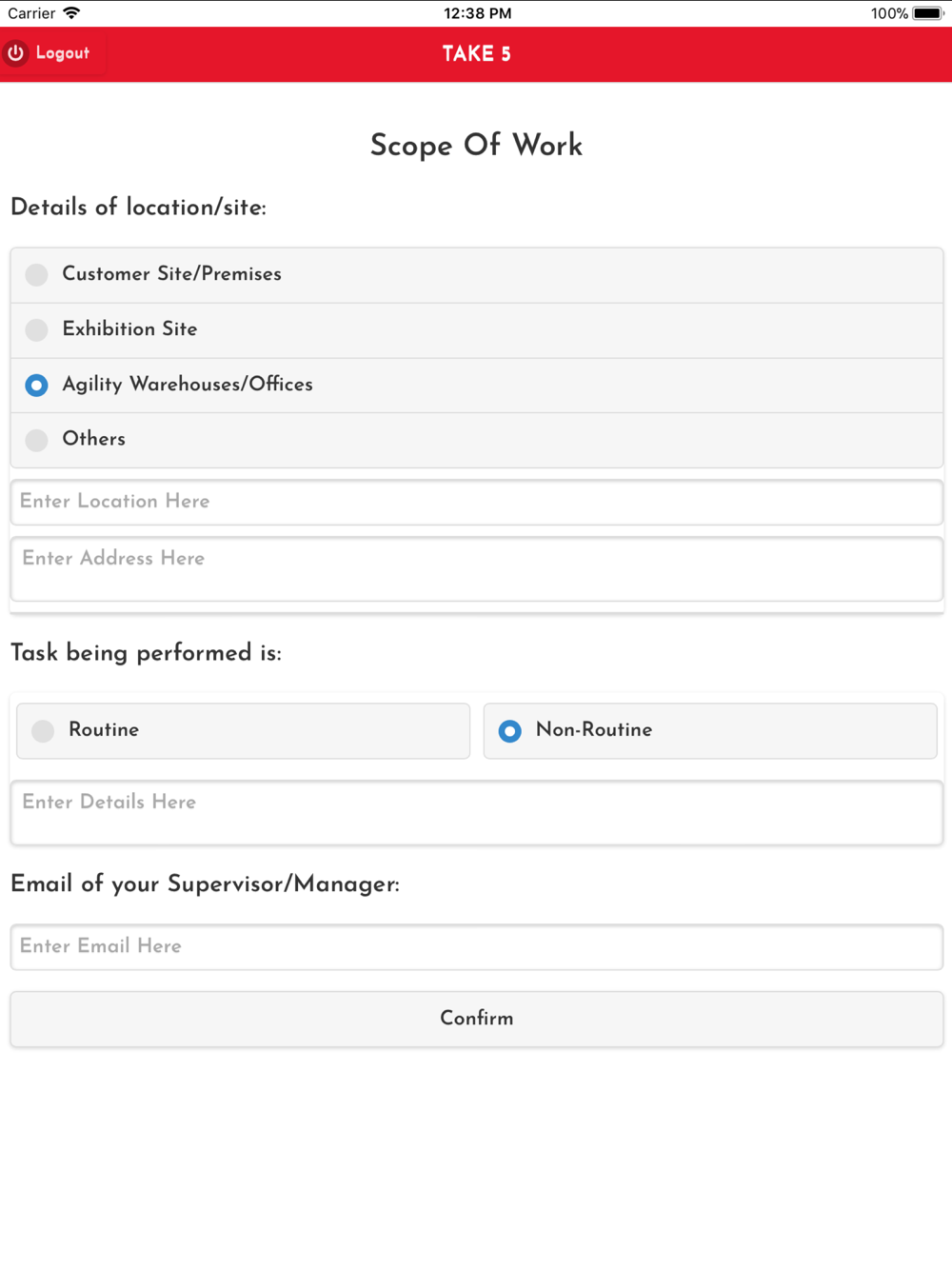The image size is (952, 1270).
Task: Click the Enter Details Here field
Action: [476, 813]
